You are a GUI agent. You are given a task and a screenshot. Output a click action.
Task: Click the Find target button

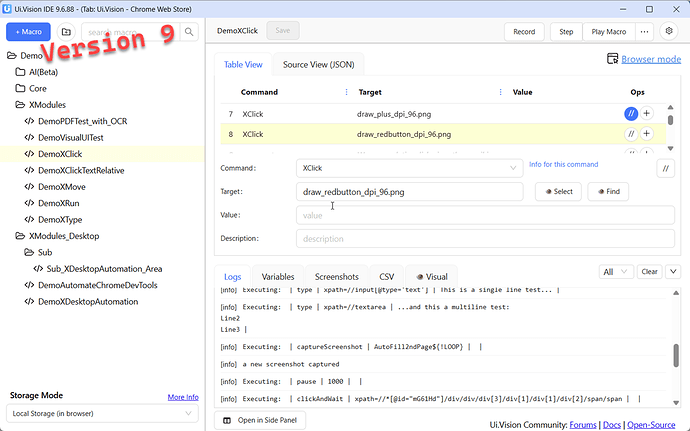[x=608, y=192]
